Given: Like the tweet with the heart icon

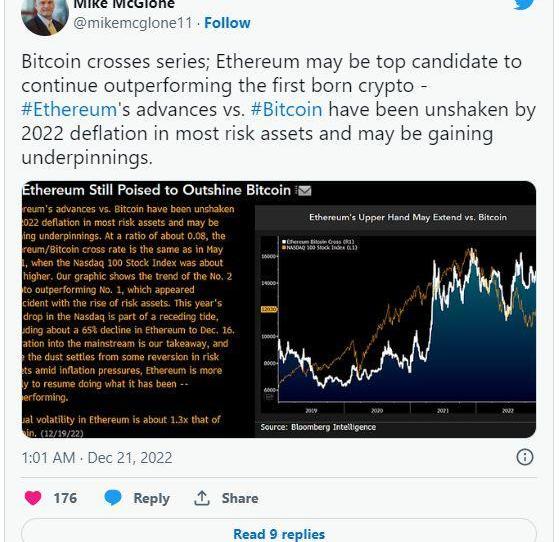Looking at the screenshot, I should [x=33, y=498].
